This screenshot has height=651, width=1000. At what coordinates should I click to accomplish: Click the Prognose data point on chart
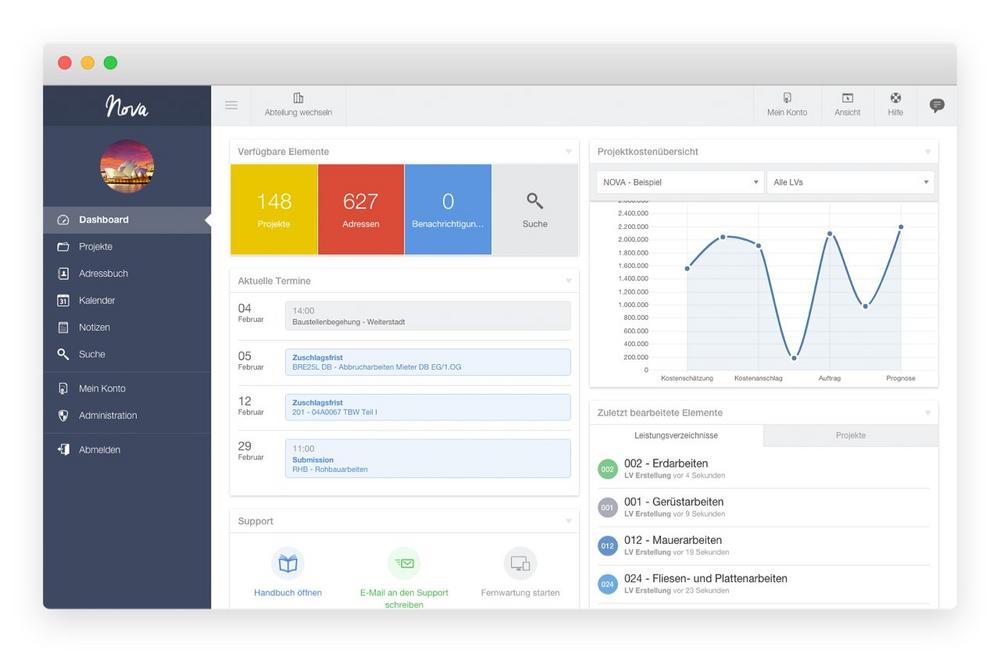pyautogui.click(x=901, y=227)
